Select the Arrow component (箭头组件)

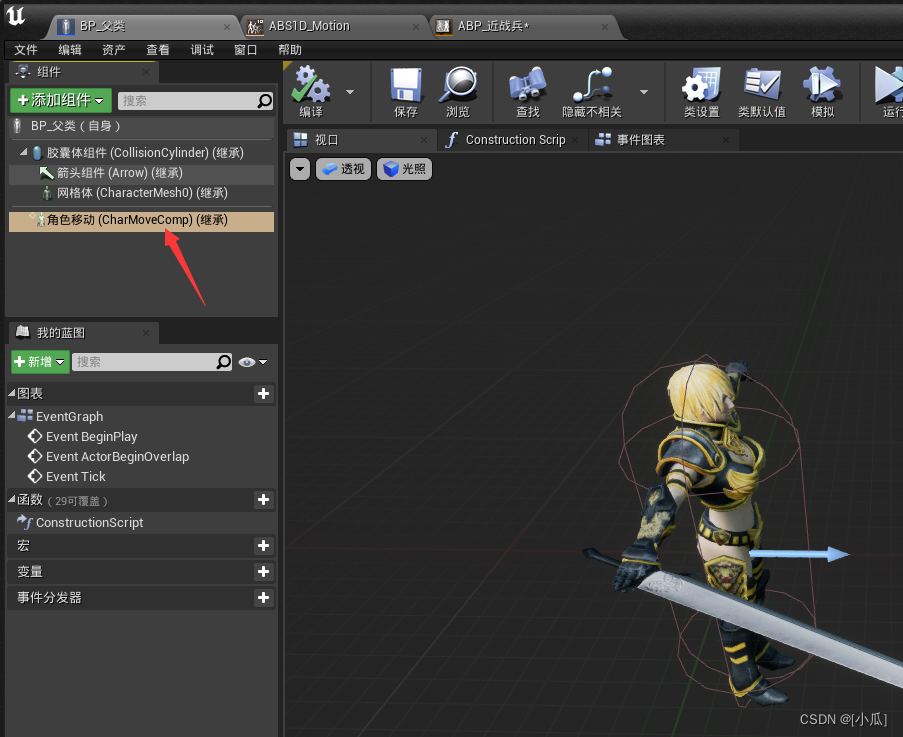142,173
